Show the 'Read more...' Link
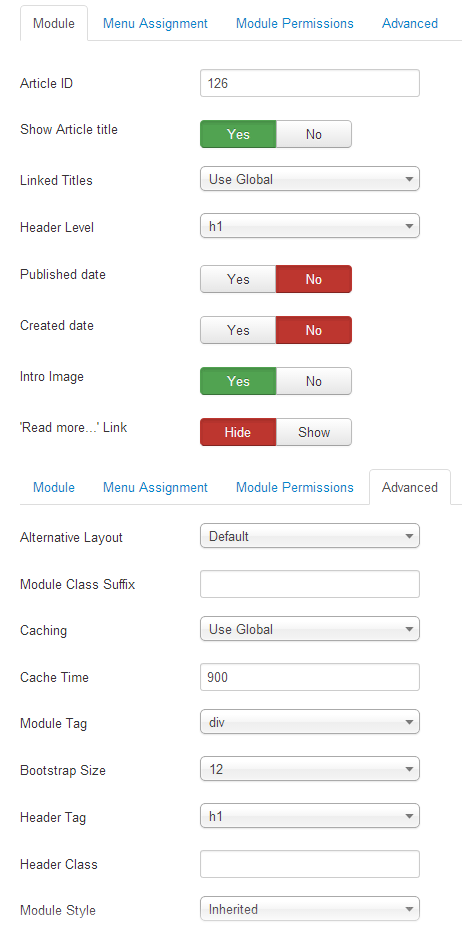Viewport: 462px width, 926px height. point(314,432)
